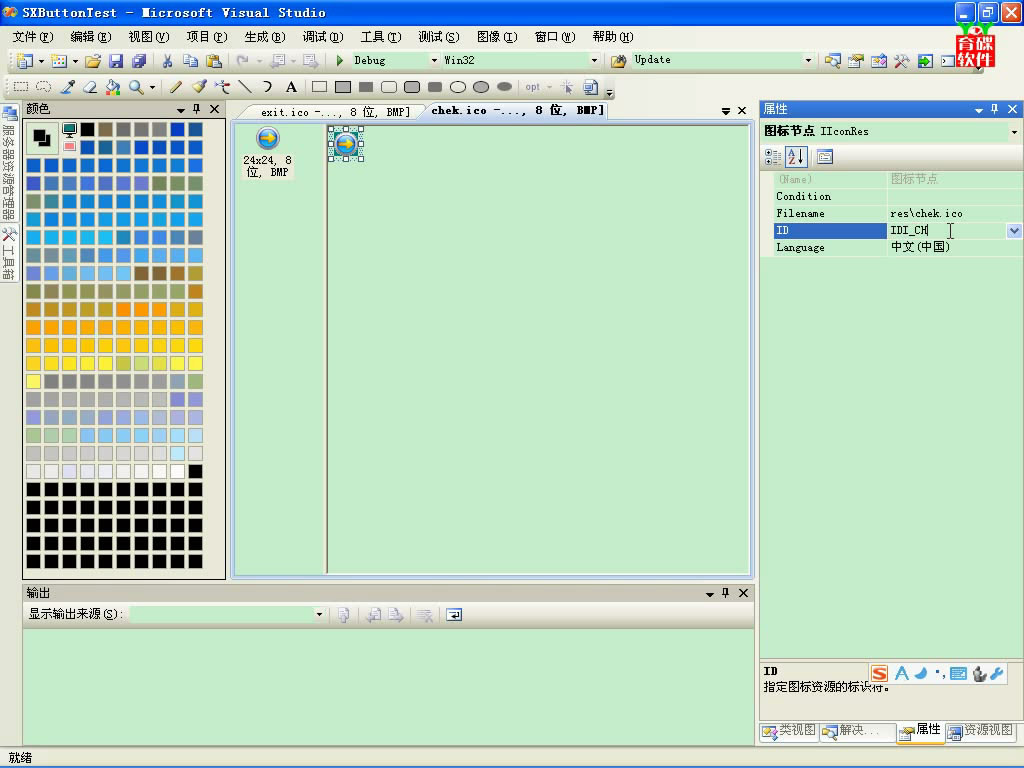Image resolution: width=1024 pixels, height=768 pixels.
Task: Open the Toolbox hammer-wrench icon
Action: 902,61
